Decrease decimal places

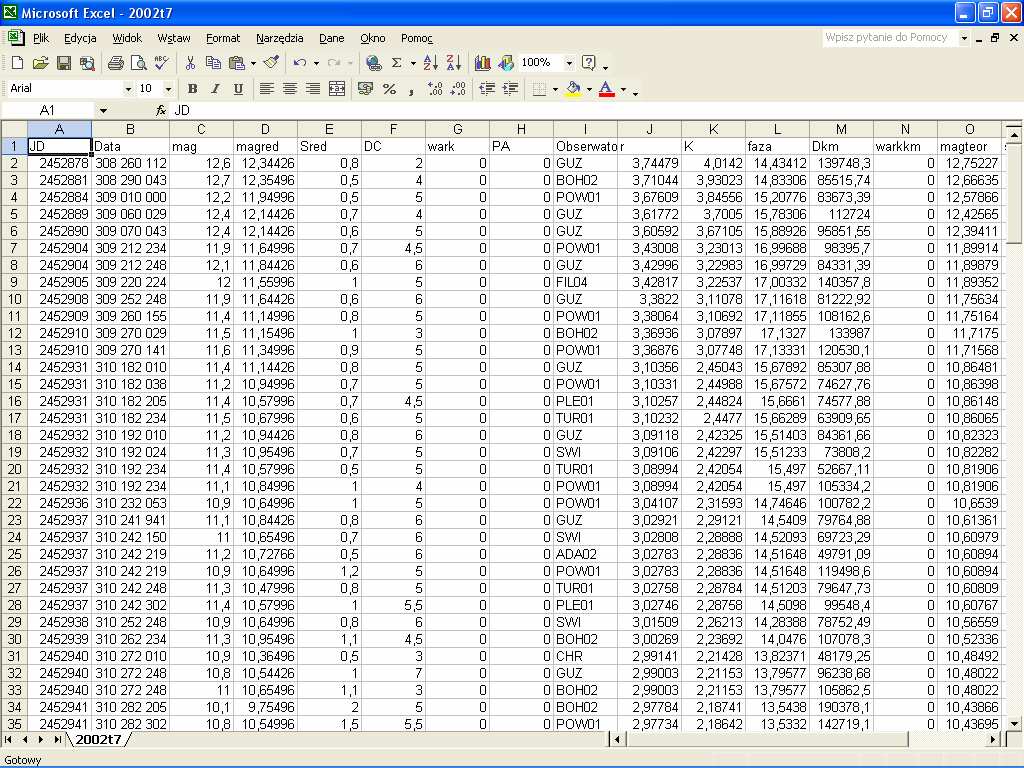click(458, 89)
